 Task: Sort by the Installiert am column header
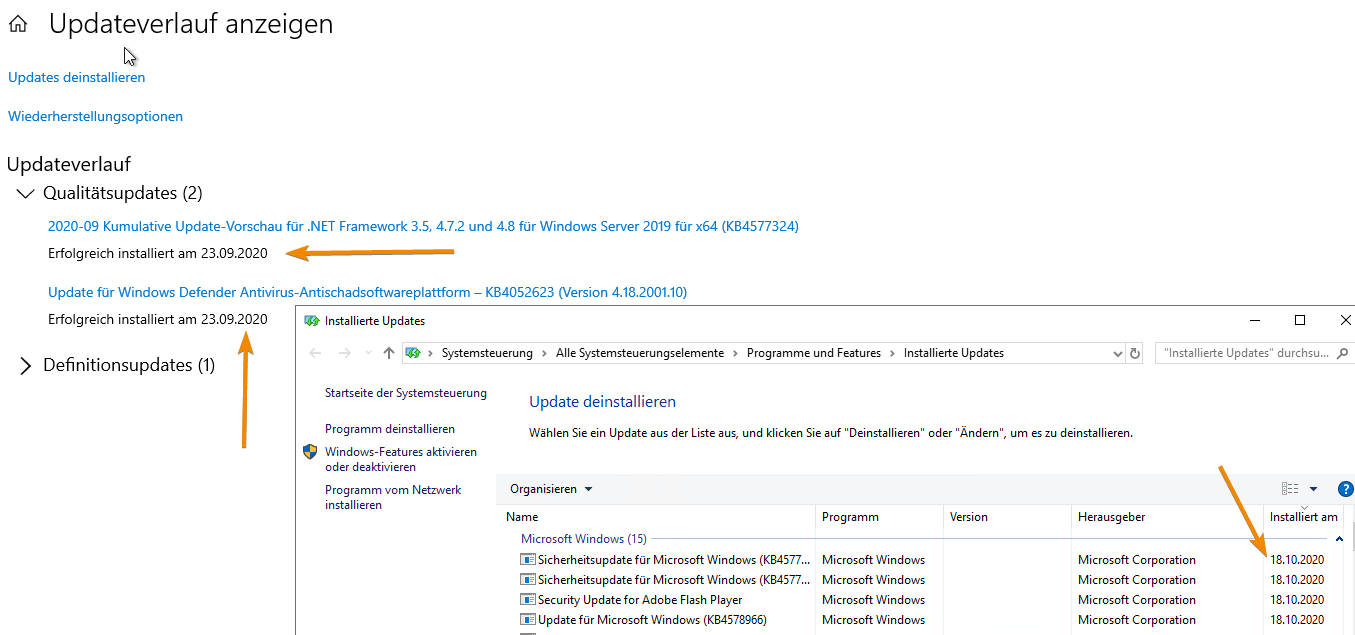(1304, 517)
